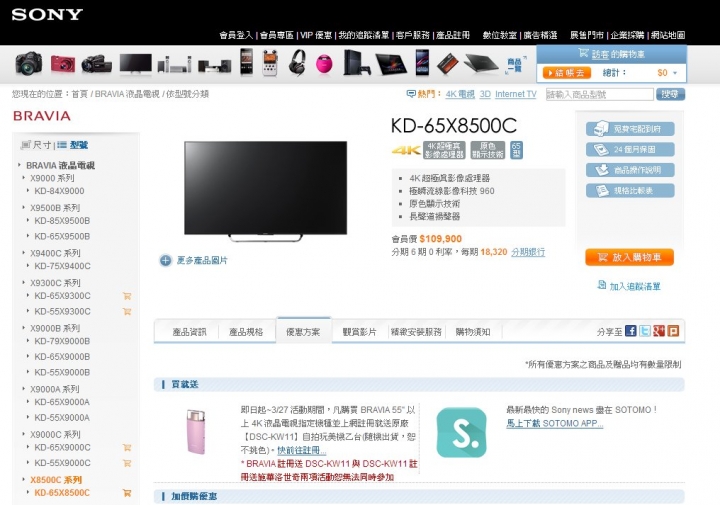Click 加入追蹤清單 wishlist link
Screen dimensions: 720x505
coord(629,286)
